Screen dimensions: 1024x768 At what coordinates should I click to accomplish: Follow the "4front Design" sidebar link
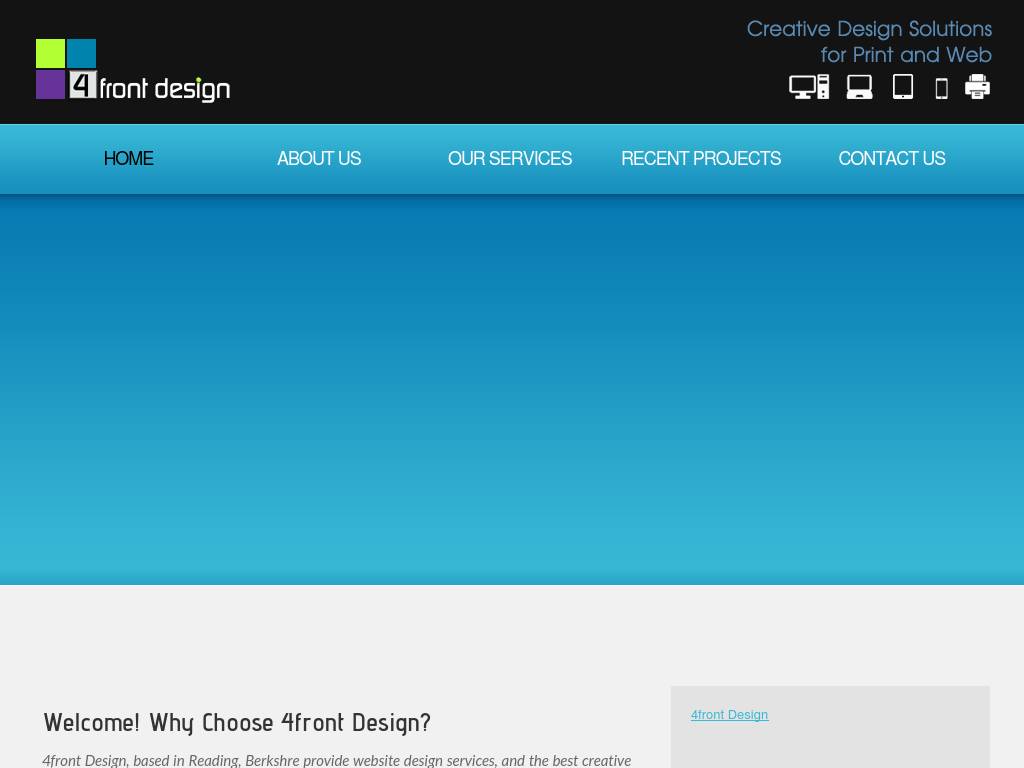729,715
